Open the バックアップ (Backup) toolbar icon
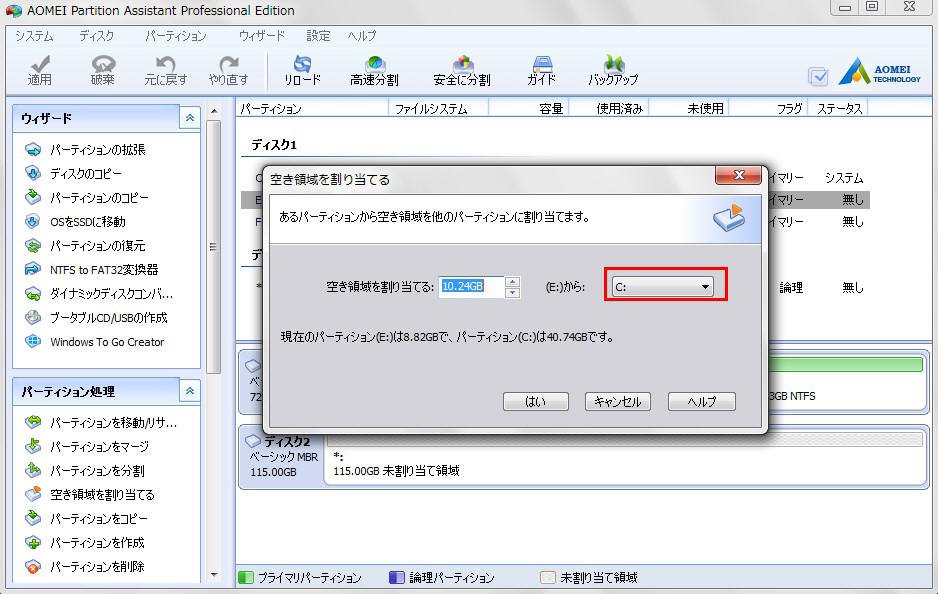This screenshot has height=594, width=938. coord(613,71)
